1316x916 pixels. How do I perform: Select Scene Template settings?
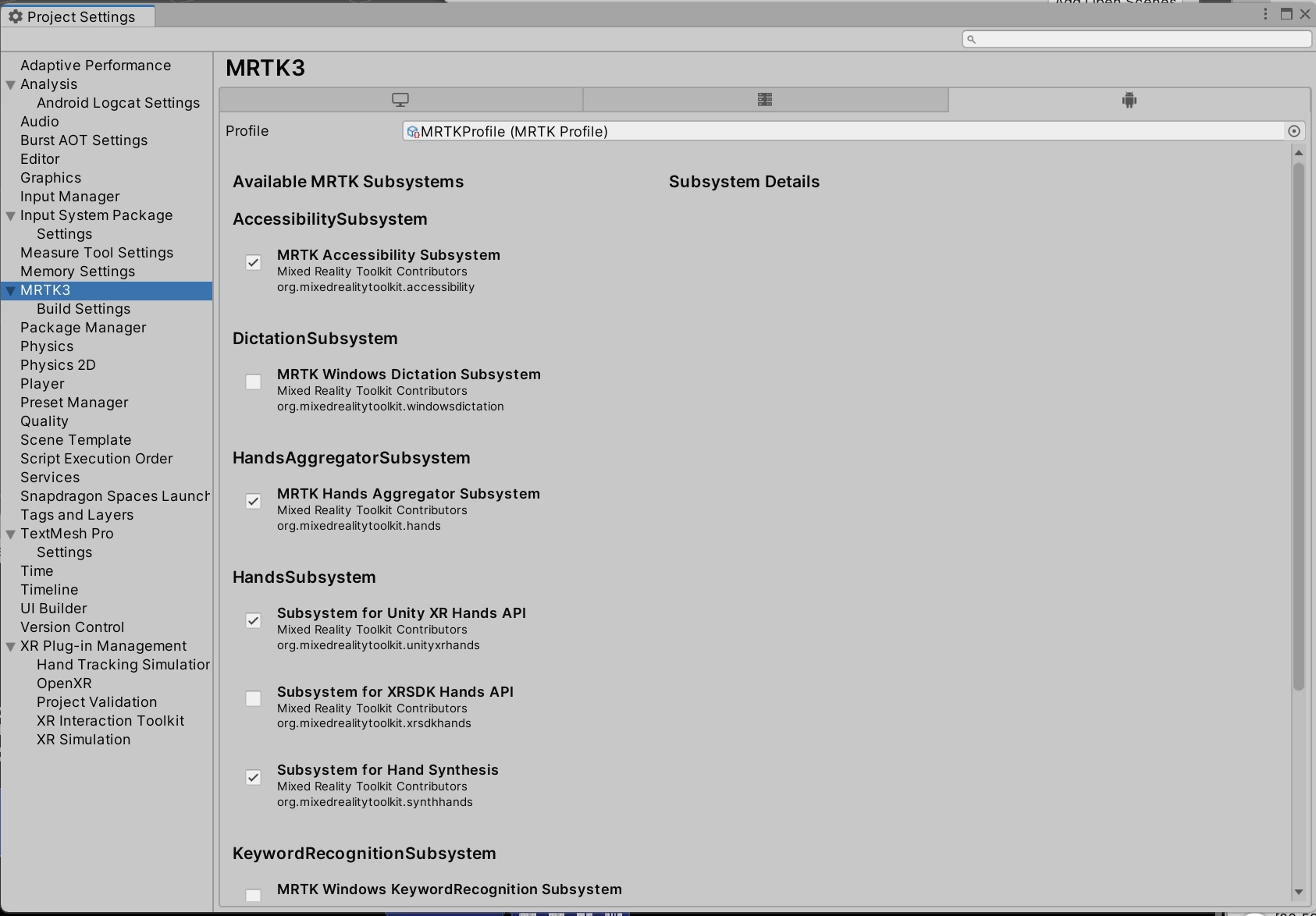(x=106, y=440)
